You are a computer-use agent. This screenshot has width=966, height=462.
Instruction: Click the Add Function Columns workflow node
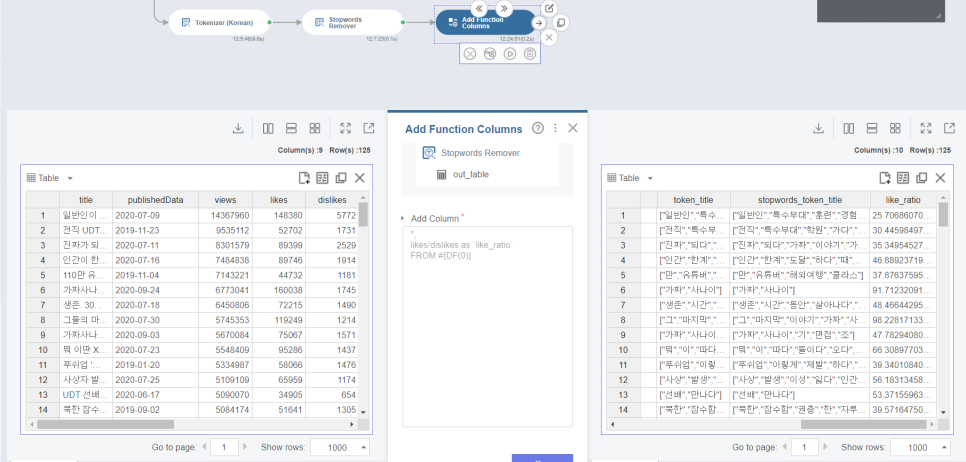click(486, 22)
